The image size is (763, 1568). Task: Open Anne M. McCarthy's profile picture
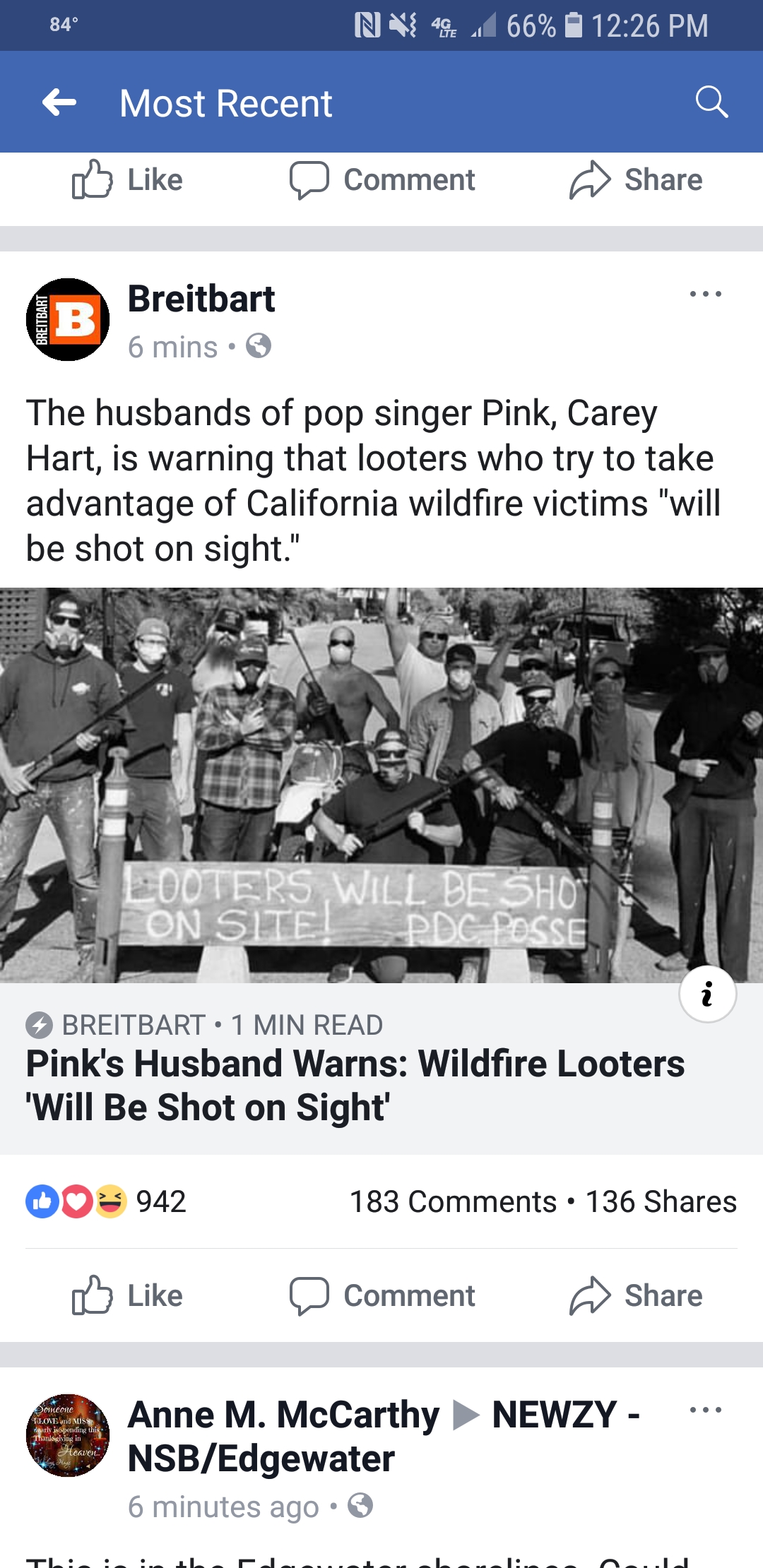[68, 1435]
